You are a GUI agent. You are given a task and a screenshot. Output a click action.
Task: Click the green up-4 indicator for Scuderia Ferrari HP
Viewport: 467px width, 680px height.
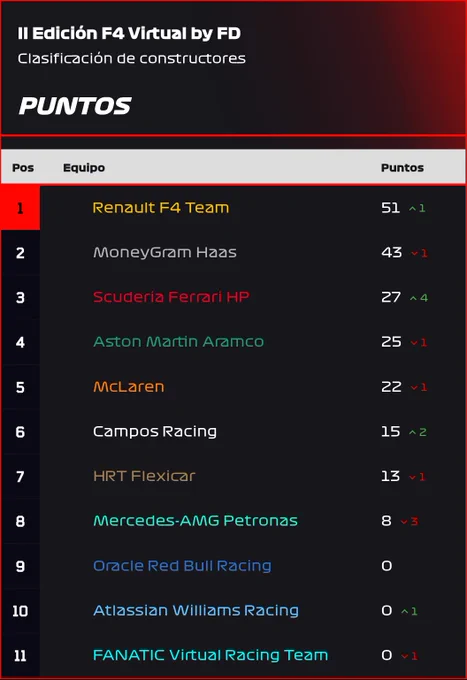(x=418, y=298)
